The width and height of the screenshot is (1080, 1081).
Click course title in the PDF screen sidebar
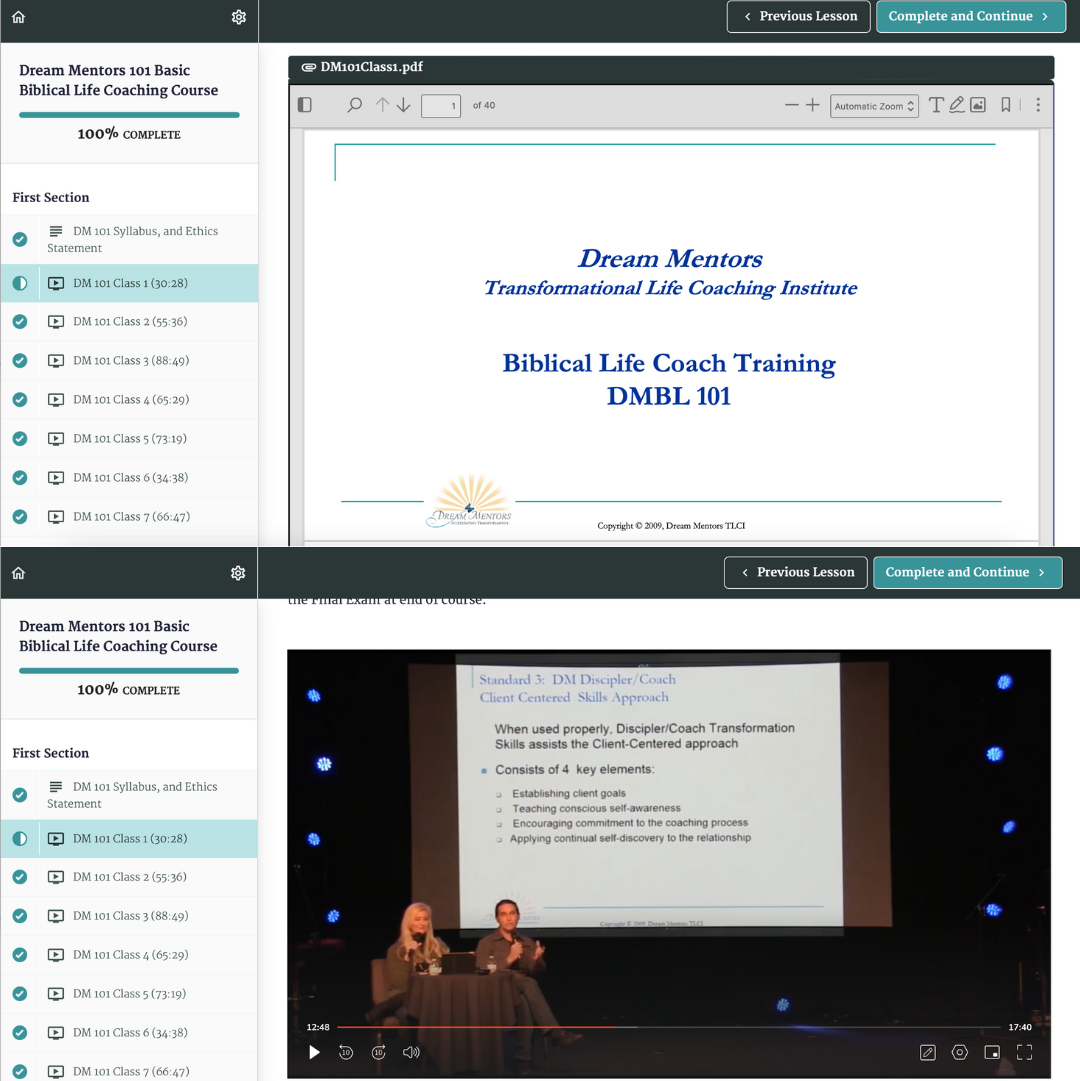119,80
